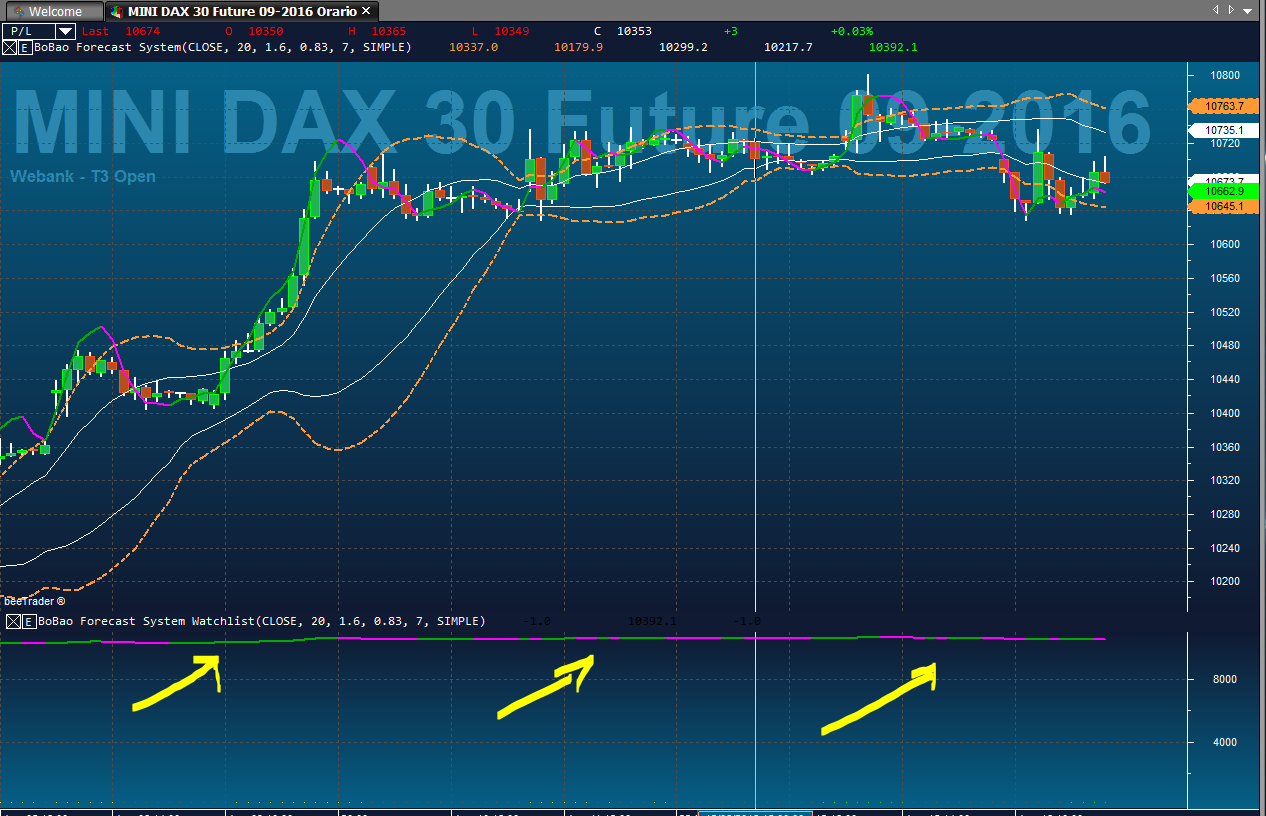Click the Welcome tab icon
The width and height of the screenshot is (1266, 816).
click(x=18, y=12)
